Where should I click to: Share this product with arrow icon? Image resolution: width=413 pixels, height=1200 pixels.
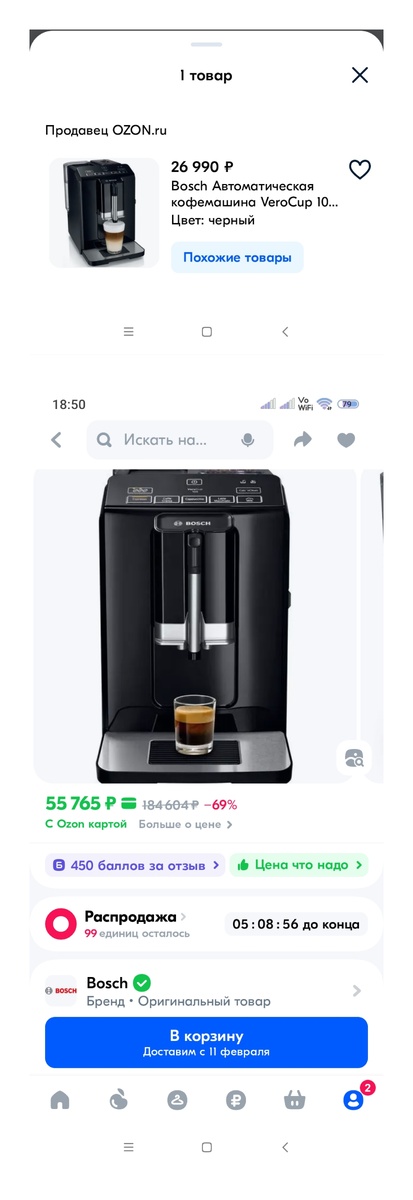click(x=302, y=439)
